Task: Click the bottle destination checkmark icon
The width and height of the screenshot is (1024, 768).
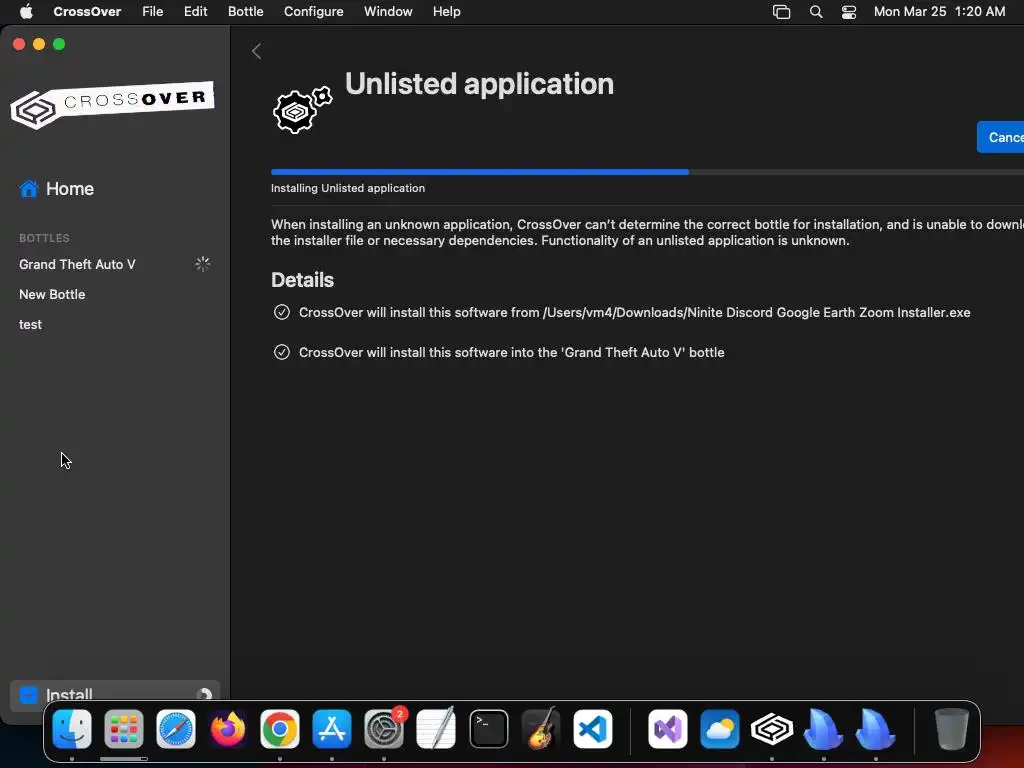Action: 281,352
